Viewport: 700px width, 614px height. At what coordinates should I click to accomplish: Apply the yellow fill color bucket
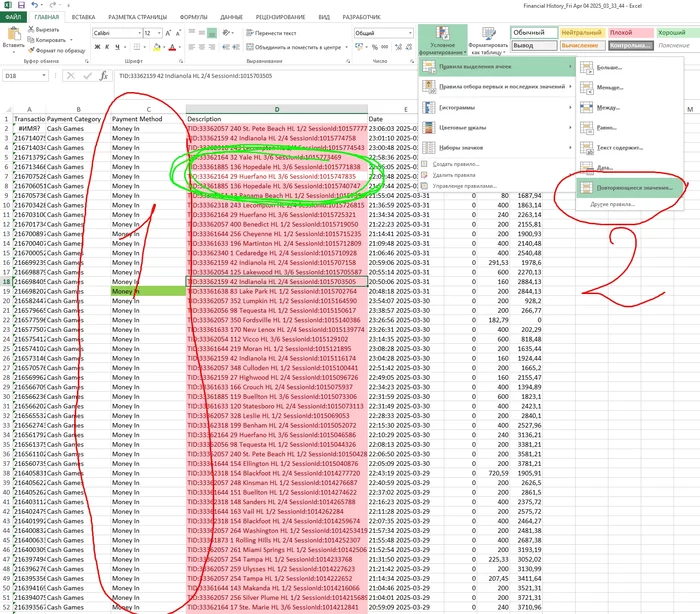[x=157, y=47]
